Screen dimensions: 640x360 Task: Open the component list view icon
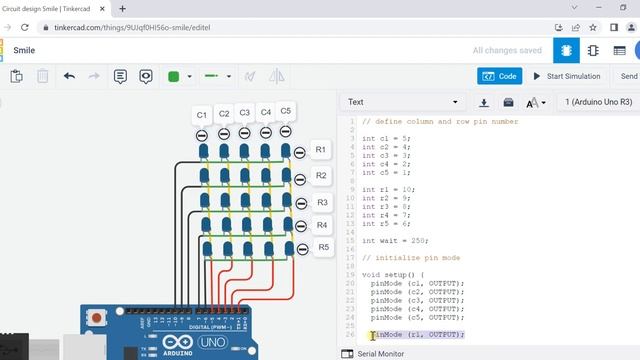(620, 51)
